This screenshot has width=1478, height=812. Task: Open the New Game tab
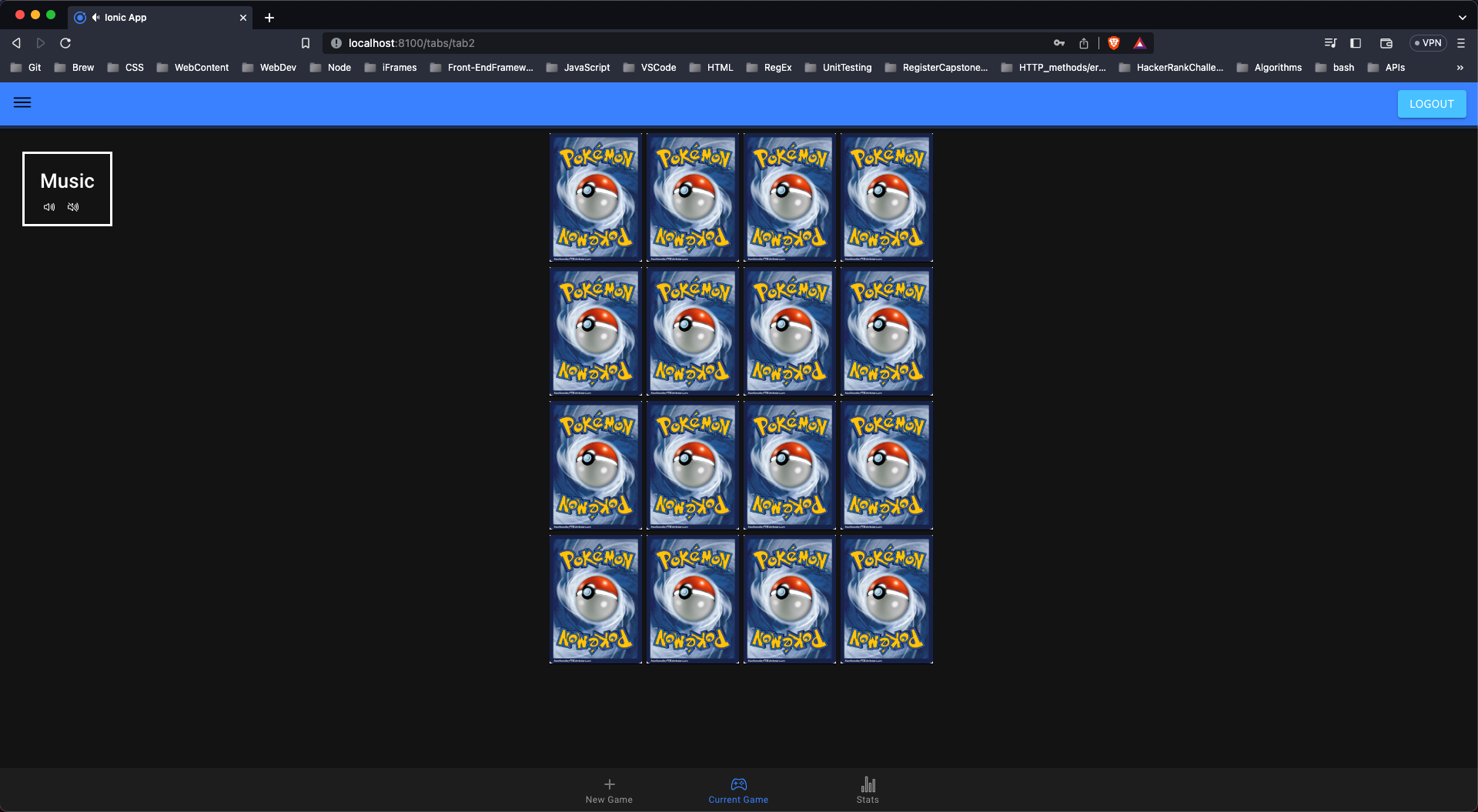point(609,790)
